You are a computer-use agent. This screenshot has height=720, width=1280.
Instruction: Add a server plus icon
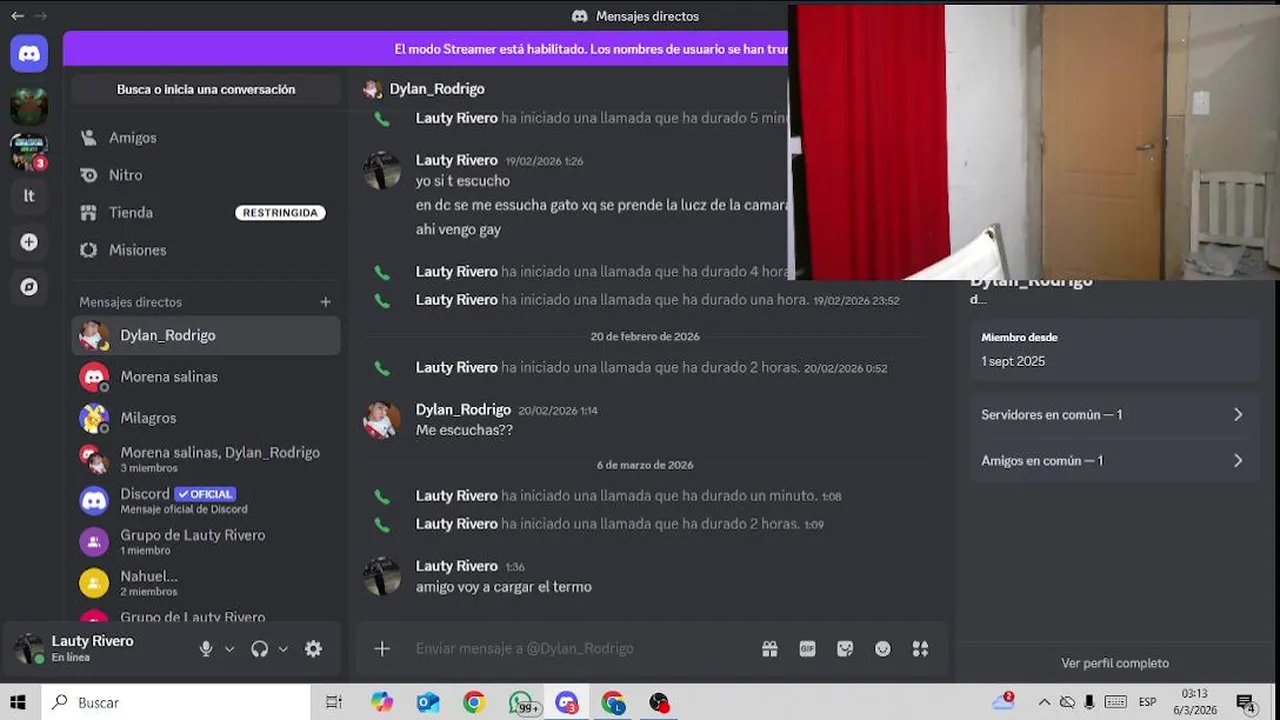pos(29,242)
